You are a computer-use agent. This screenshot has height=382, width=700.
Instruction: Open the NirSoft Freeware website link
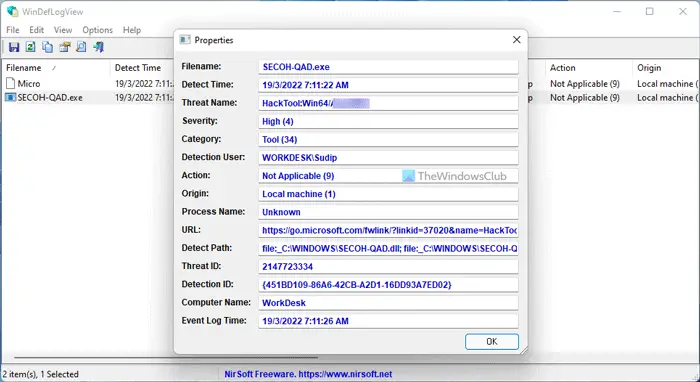308,374
